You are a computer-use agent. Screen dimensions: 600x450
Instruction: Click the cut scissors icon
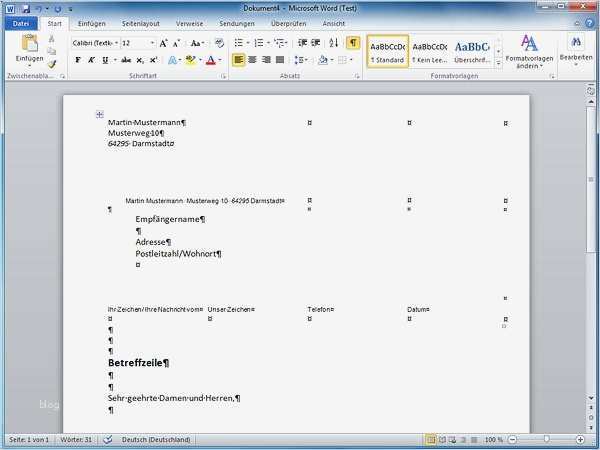[x=52, y=39]
